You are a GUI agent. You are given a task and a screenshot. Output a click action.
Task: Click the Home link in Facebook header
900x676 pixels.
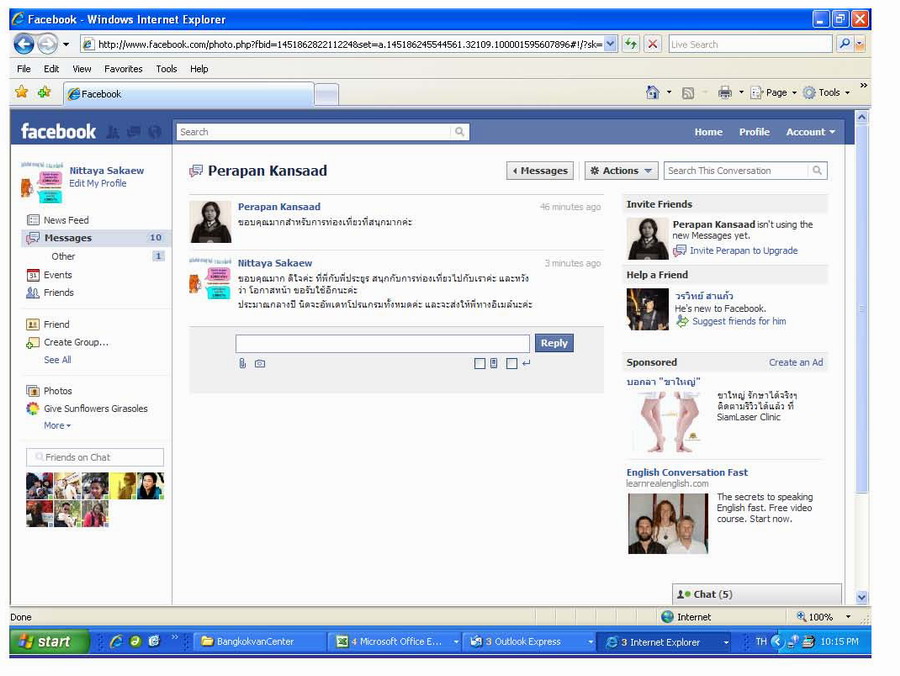[708, 132]
